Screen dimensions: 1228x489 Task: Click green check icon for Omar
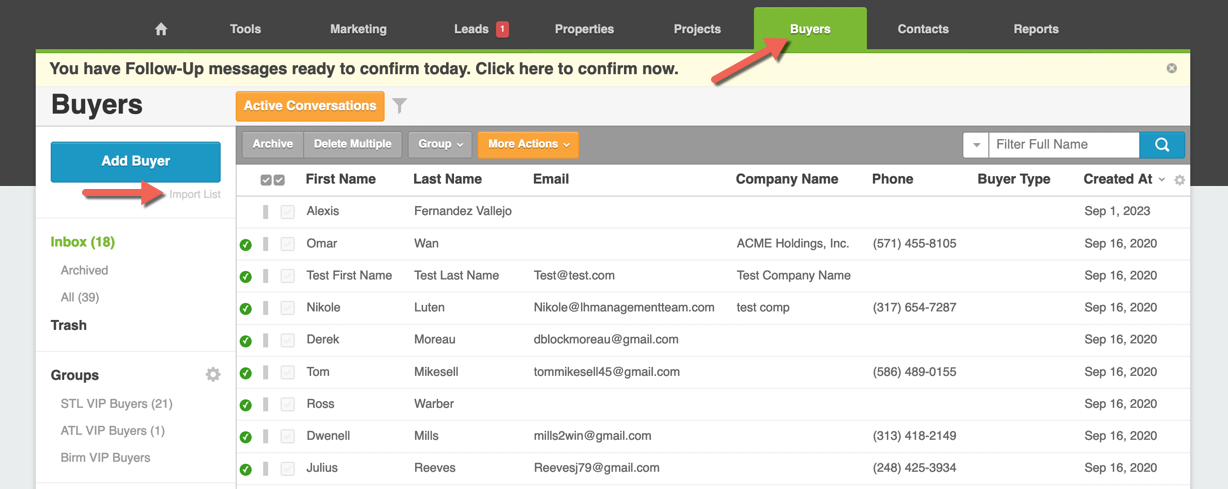click(246, 244)
